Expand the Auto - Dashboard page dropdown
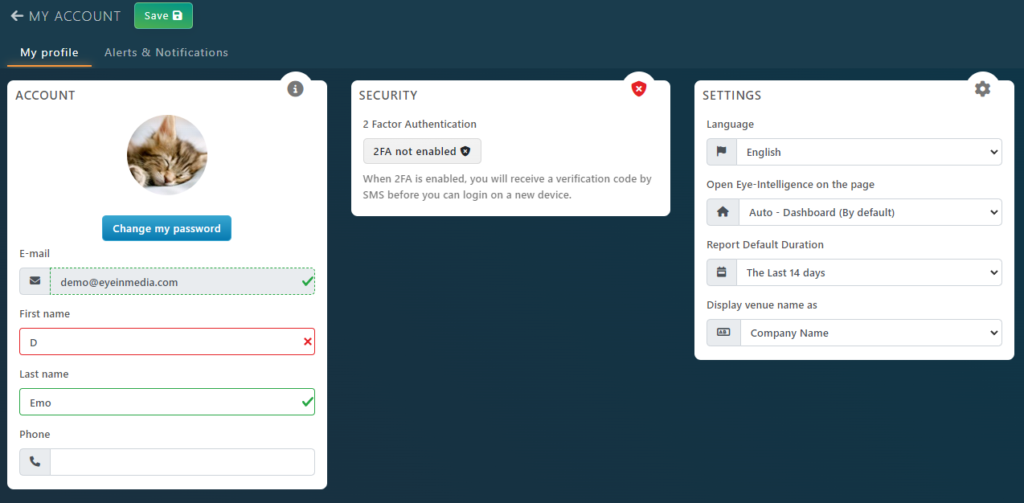The width and height of the screenshot is (1024, 503). pos(870,212)
